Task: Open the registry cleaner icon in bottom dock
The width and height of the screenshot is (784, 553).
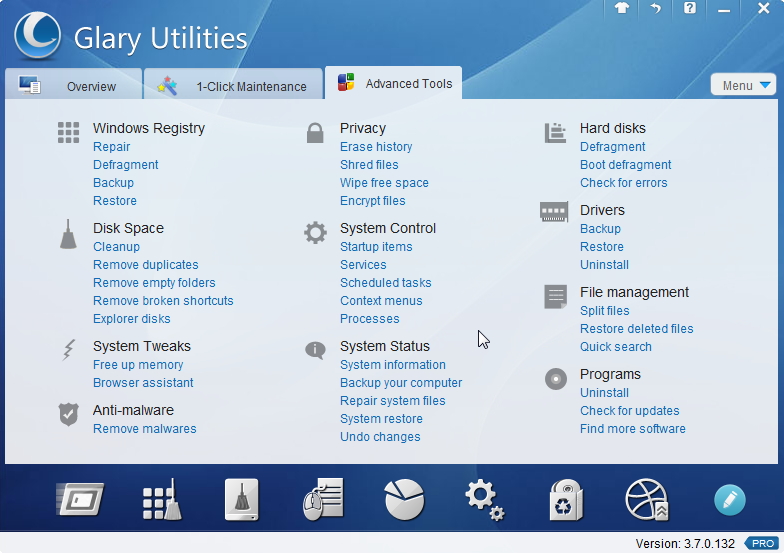Action: [162, 500]
